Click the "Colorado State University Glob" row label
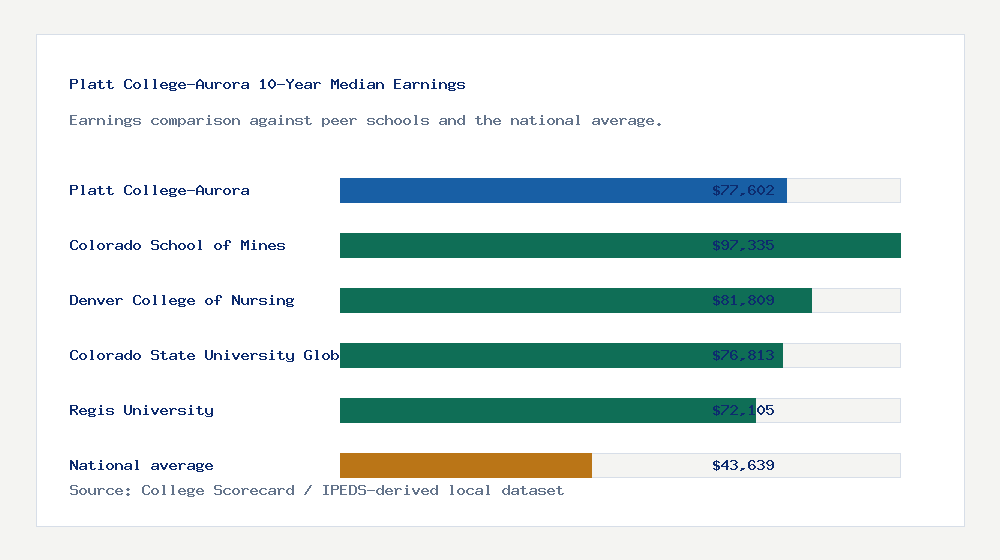This screenshot has width=1000, height=560. click(204, 355)
